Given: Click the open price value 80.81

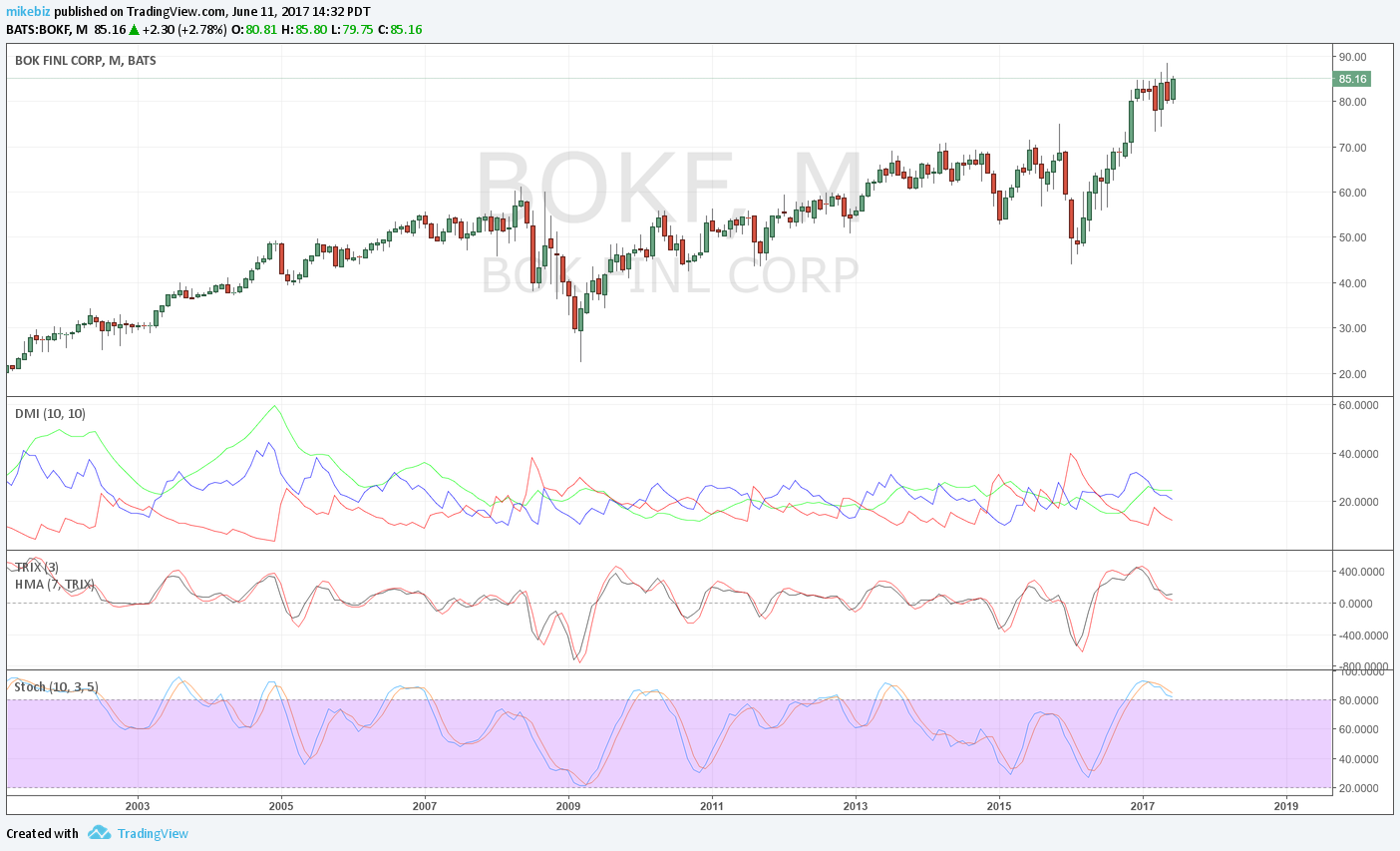Looking at the screenshot, I should tap(261, 29).
